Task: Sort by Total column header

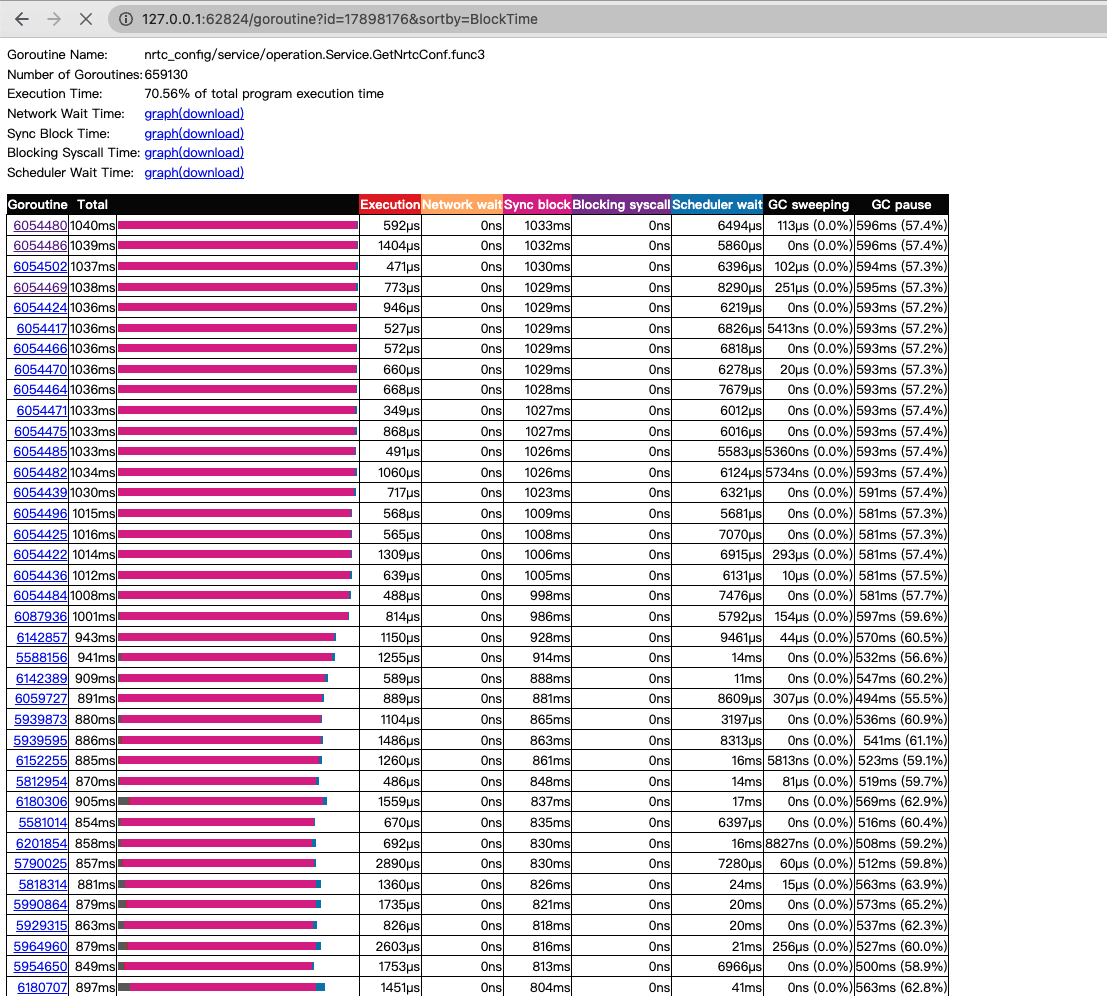Action: point(92,205)
